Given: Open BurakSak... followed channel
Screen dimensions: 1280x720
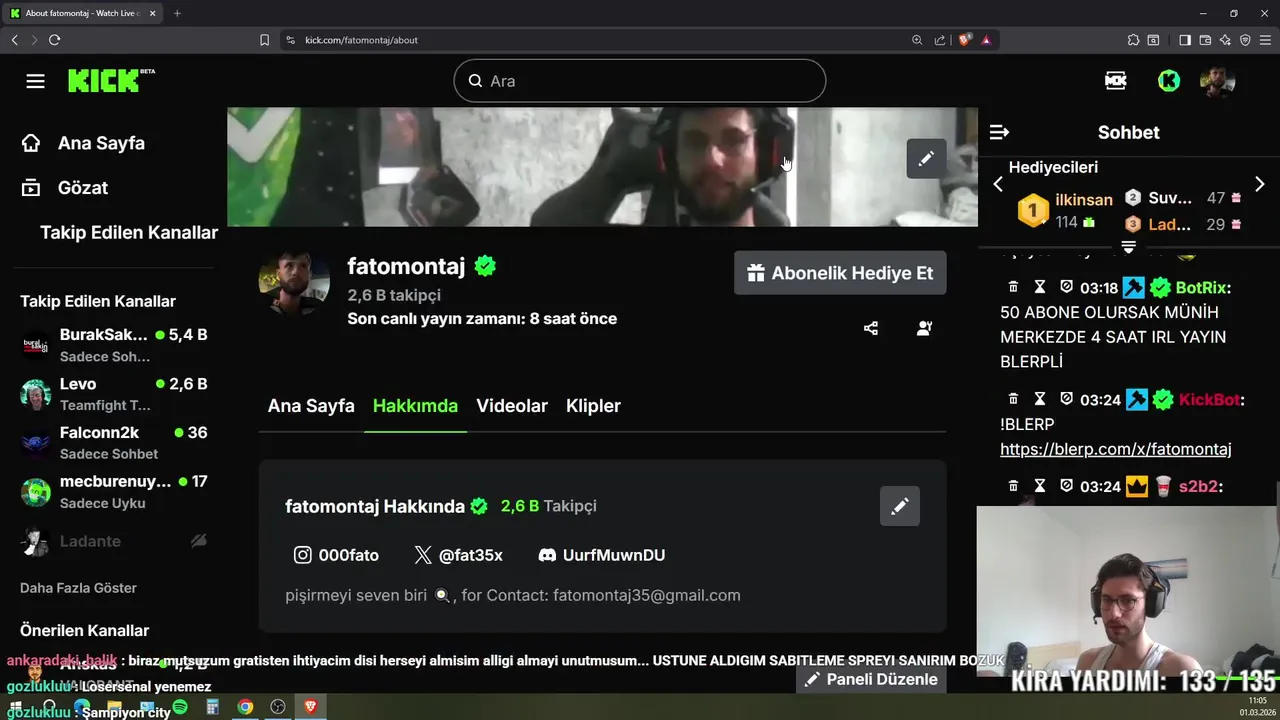Looking at the screenshot, I should tap(114, 345).
